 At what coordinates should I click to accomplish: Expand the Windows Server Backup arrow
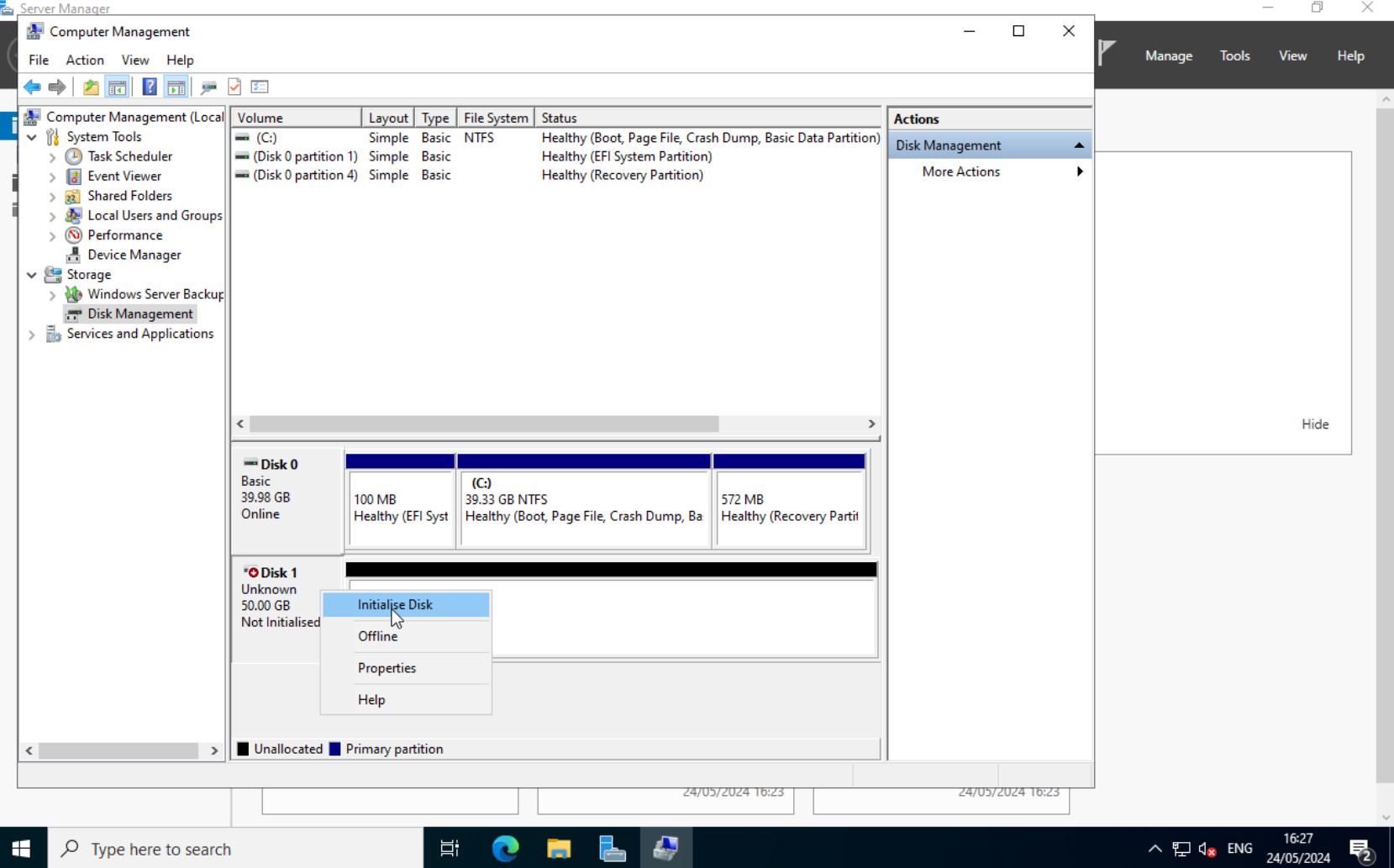click(52, 295)
